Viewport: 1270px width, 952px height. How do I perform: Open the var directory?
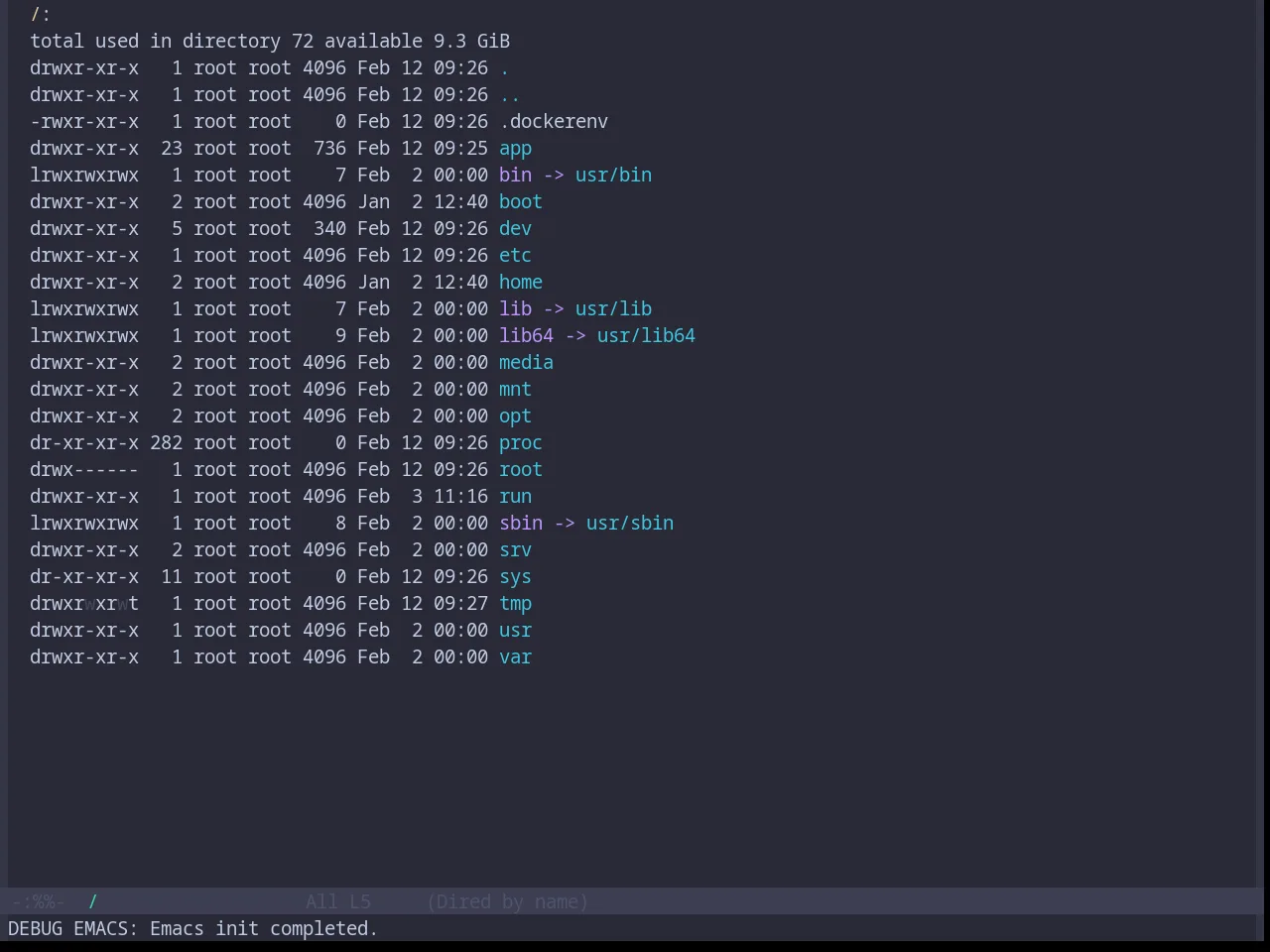coord(515,657)
